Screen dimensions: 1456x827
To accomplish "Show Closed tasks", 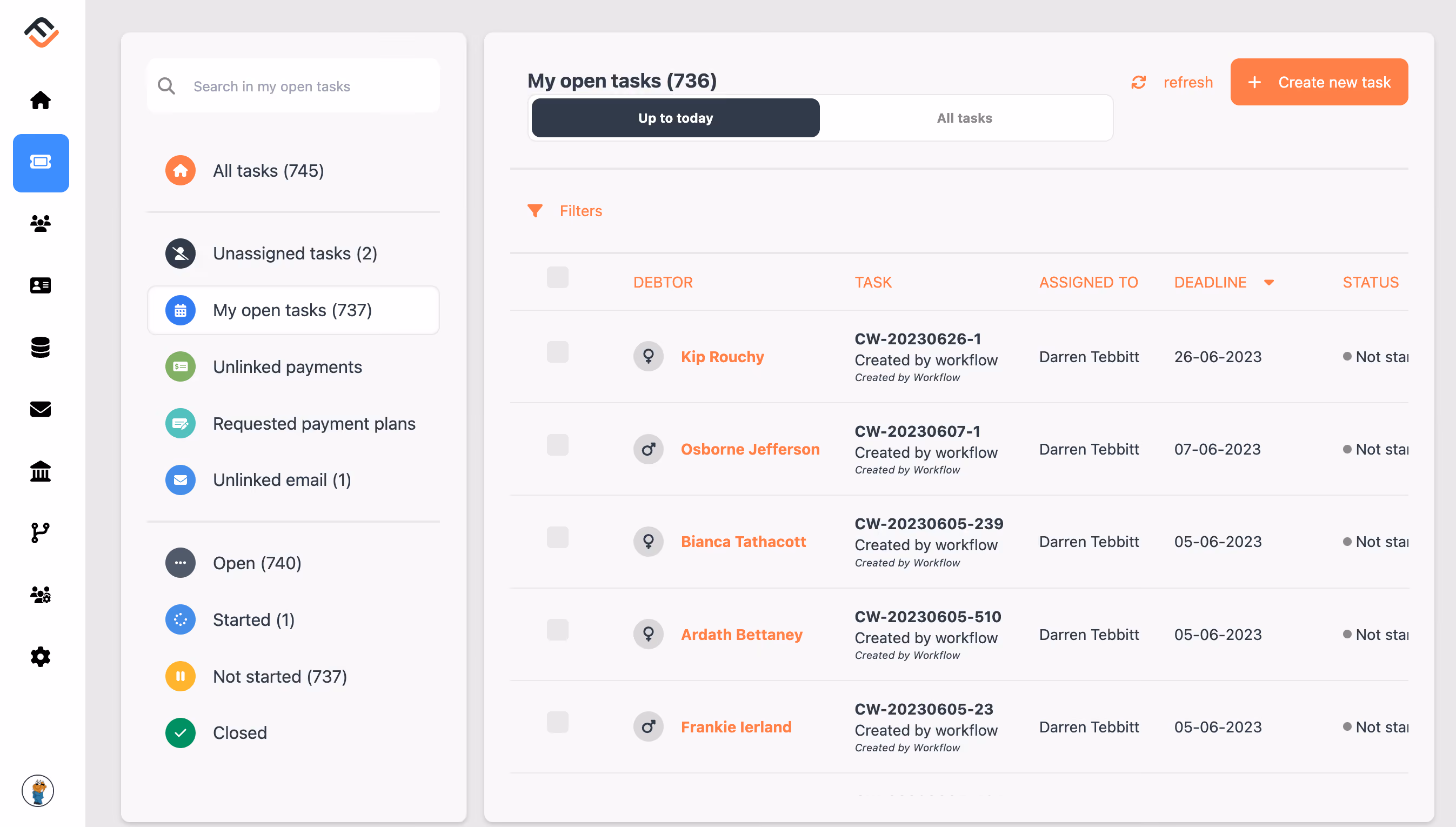I will pos(293,733).
